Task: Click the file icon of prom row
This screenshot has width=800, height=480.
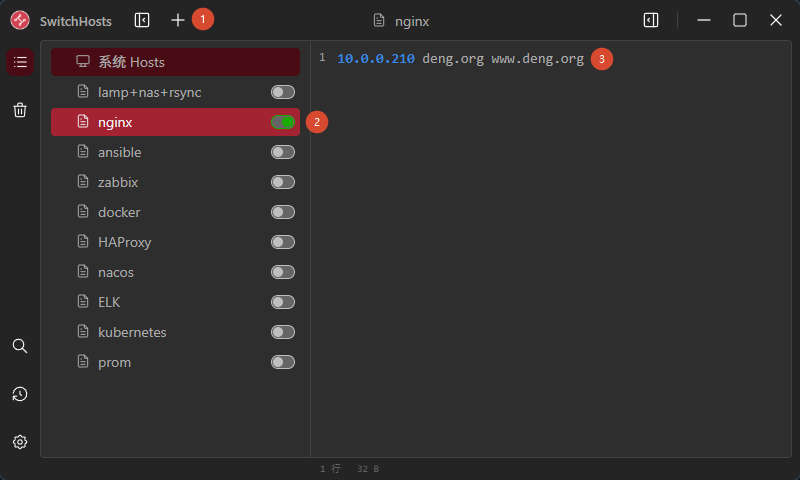Action: point(83,362)
